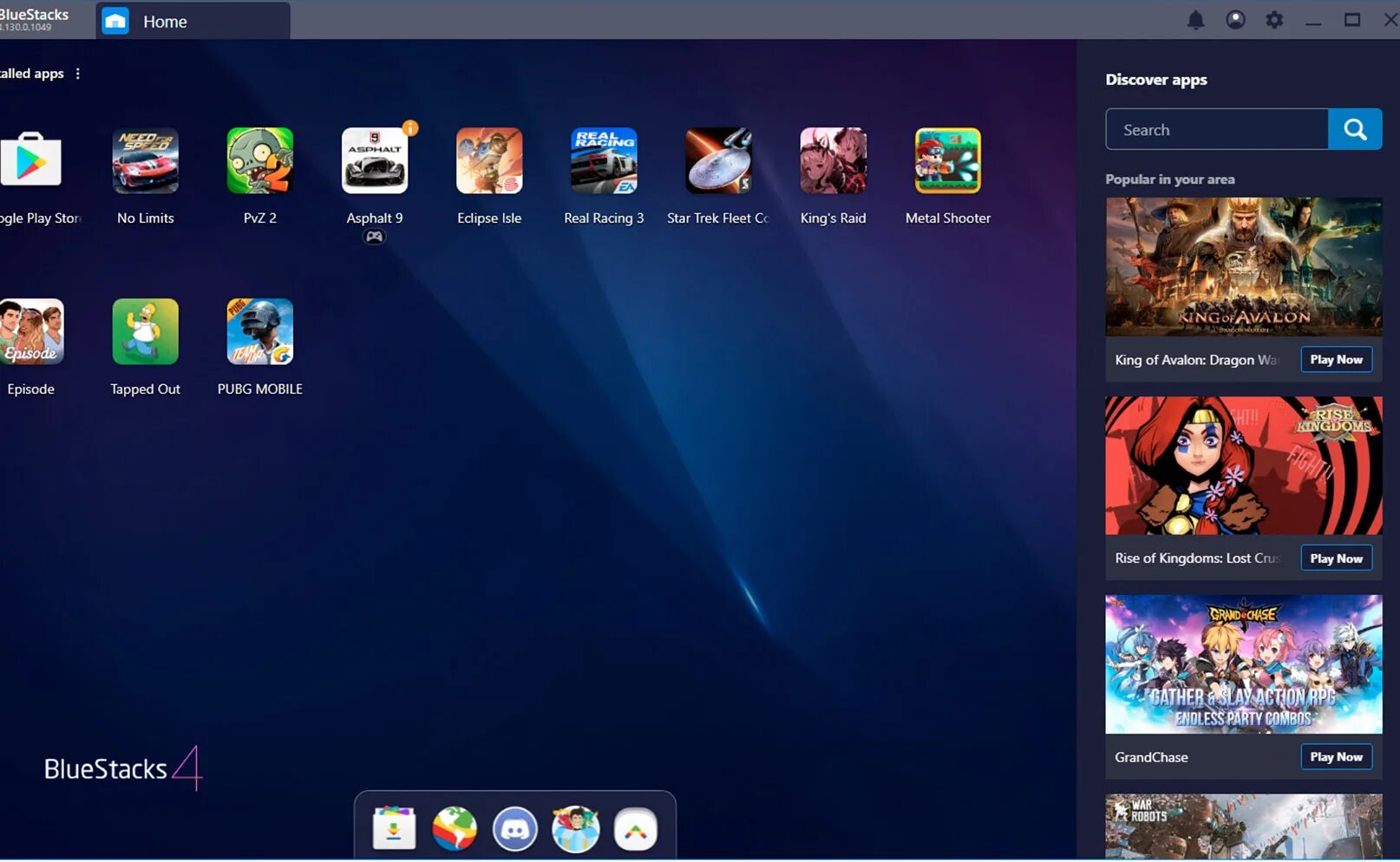Open the account profile icon
The height and width of the screenshot is (862, 1400).
click(1235, 20)
